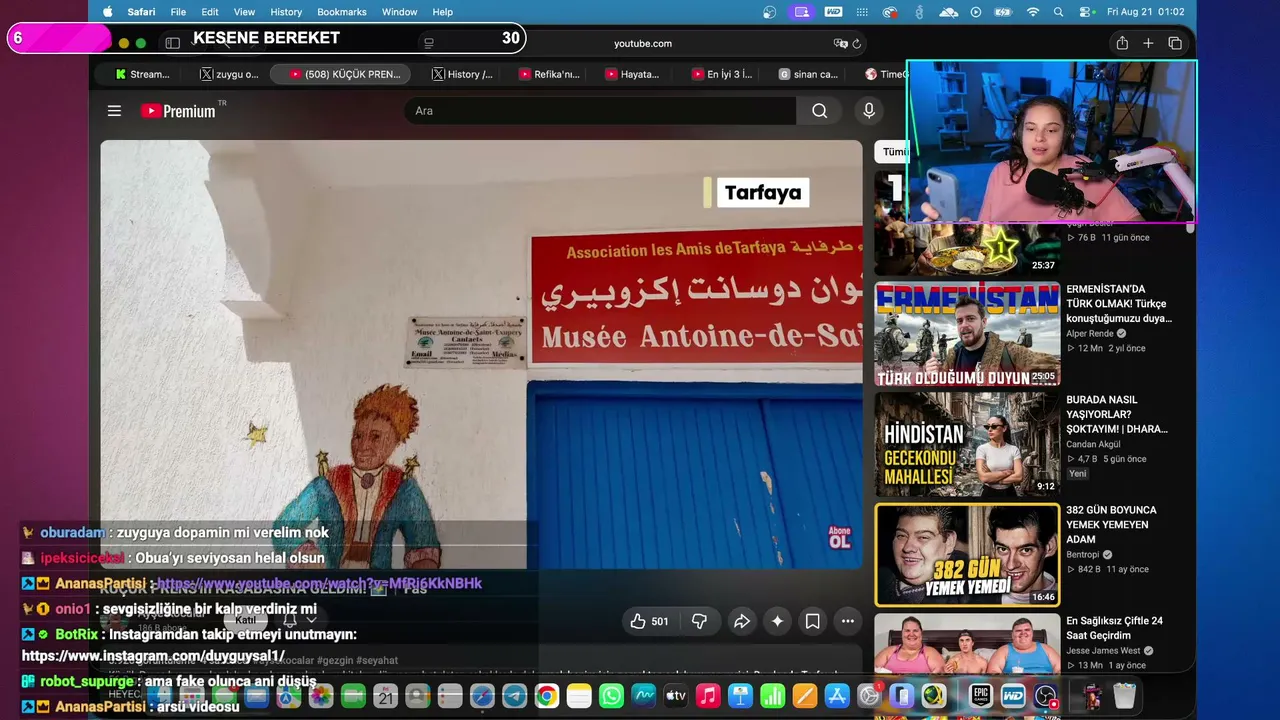Open the Hayata... YouTube tab
The height and width of the screenshot is (720, 1280).
pyautogui.click(x=632, y=74)
